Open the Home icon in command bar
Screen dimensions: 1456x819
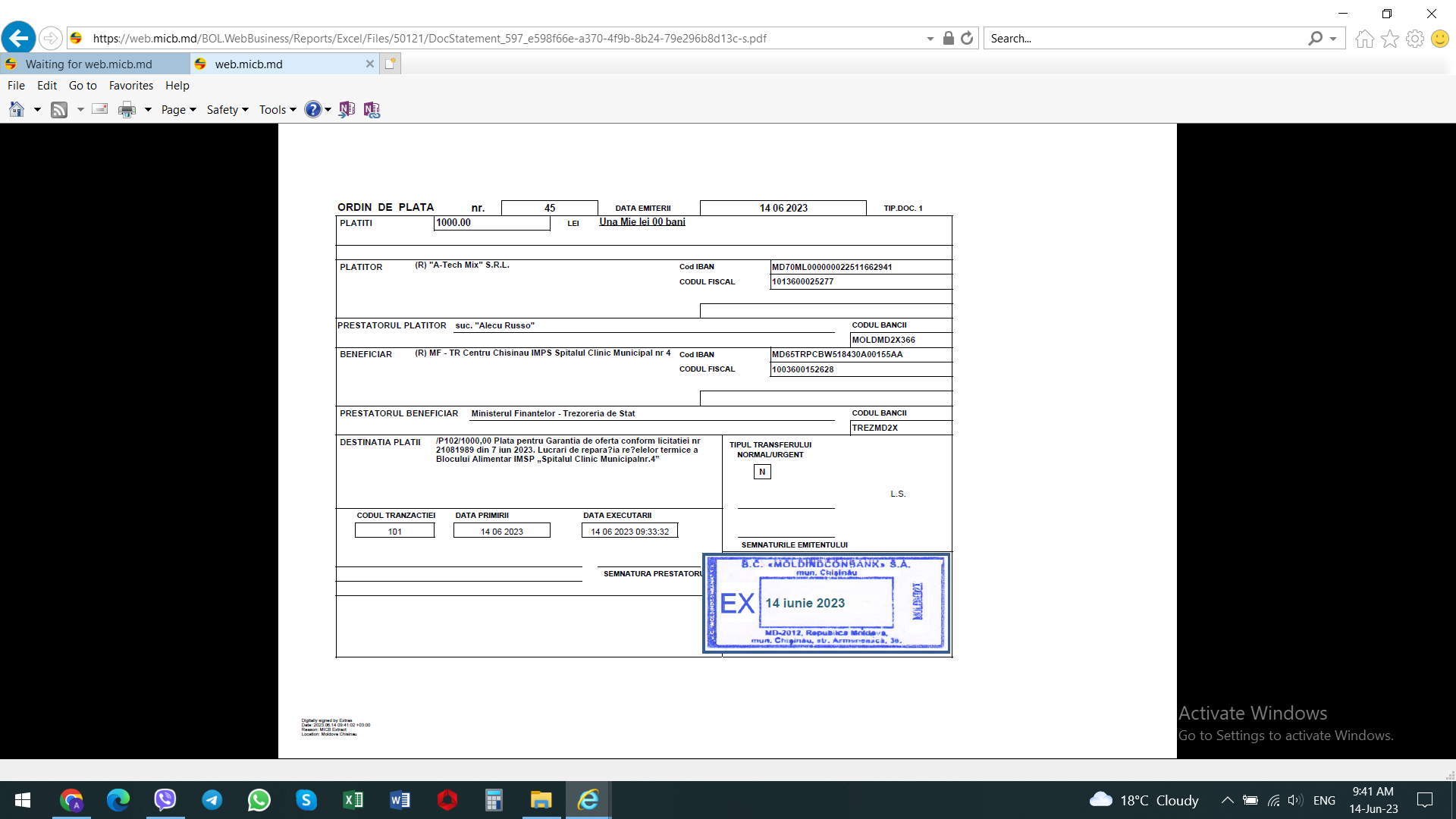(x=17, y=109)
